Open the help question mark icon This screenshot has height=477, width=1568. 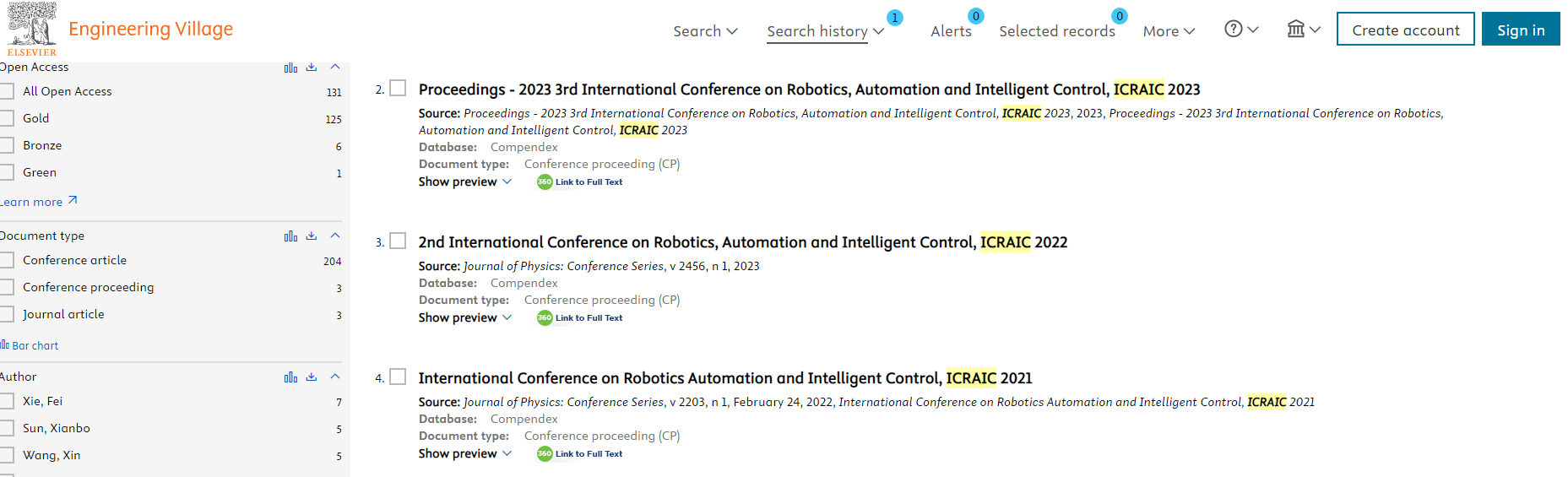point(1234,30)
